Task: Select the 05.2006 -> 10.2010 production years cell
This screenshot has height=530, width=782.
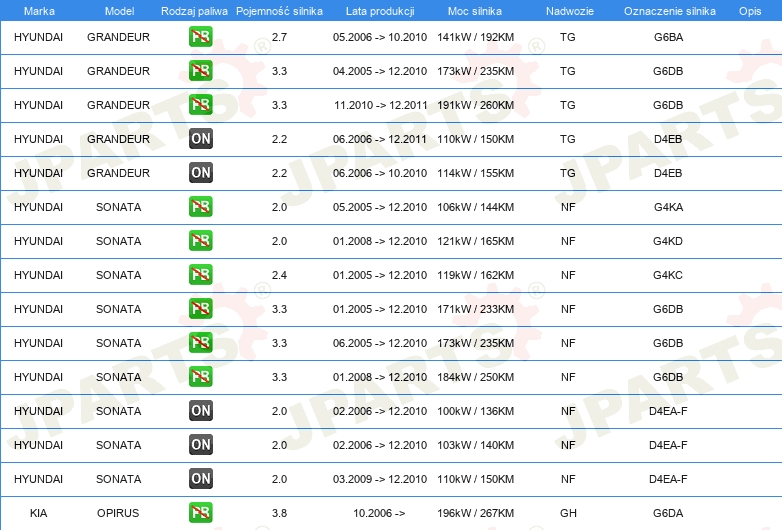Action: (380, 37)
